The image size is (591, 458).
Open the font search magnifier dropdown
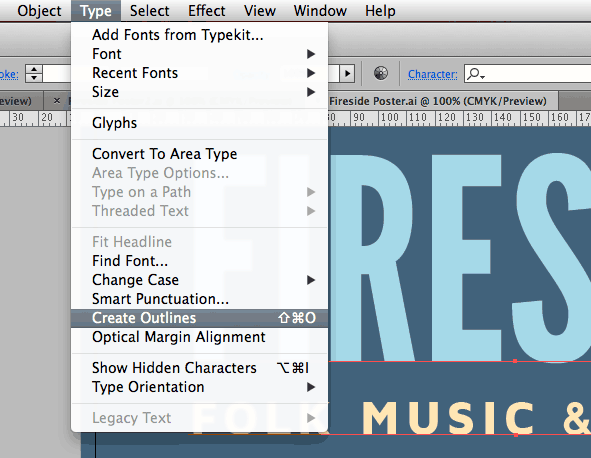[x=476, y=74]
